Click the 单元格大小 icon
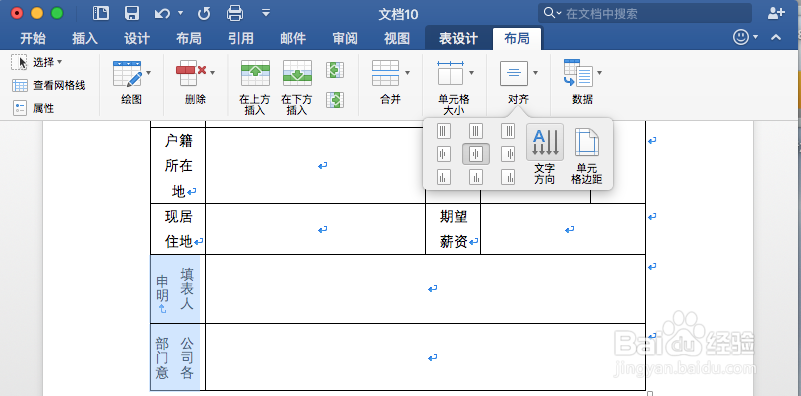The width and height of the screenshot is (801, 396). point(450,73)
